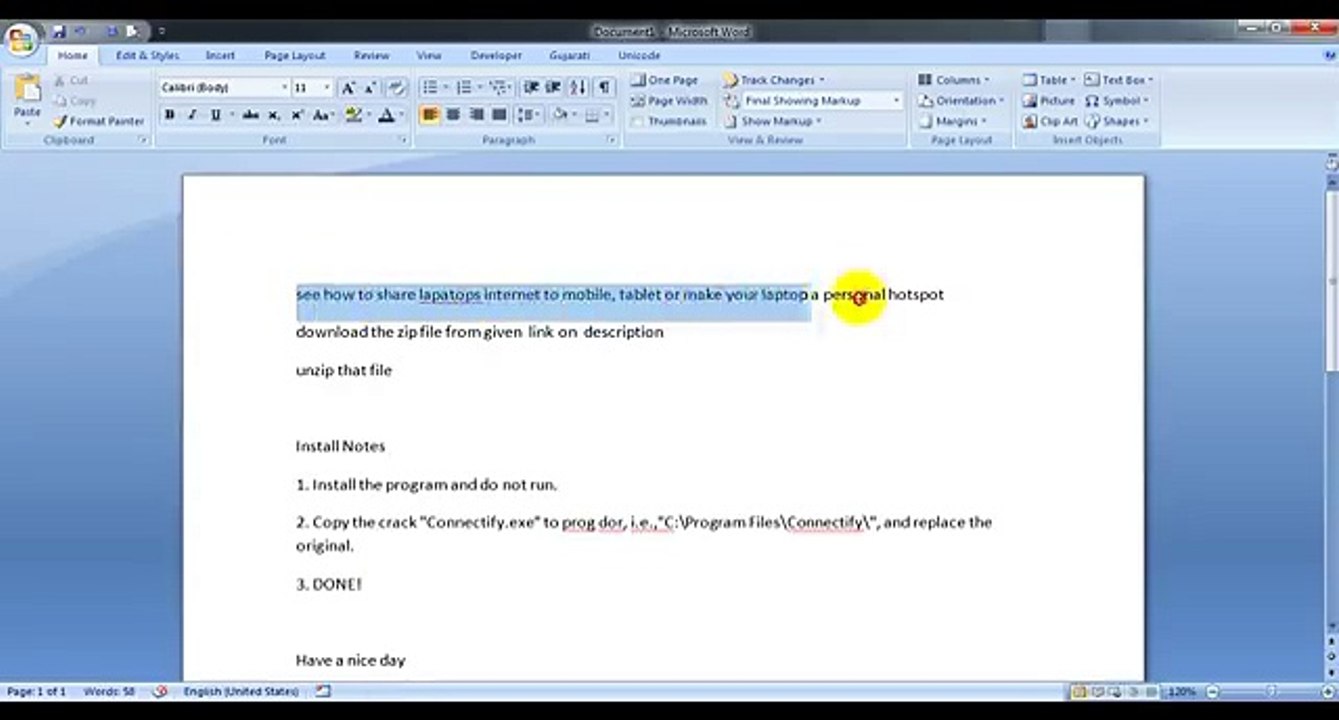The width and height of the screenshot is (1339, 720).
Task: Click English (United States) language indicator
Action: [x=241, y=691]
